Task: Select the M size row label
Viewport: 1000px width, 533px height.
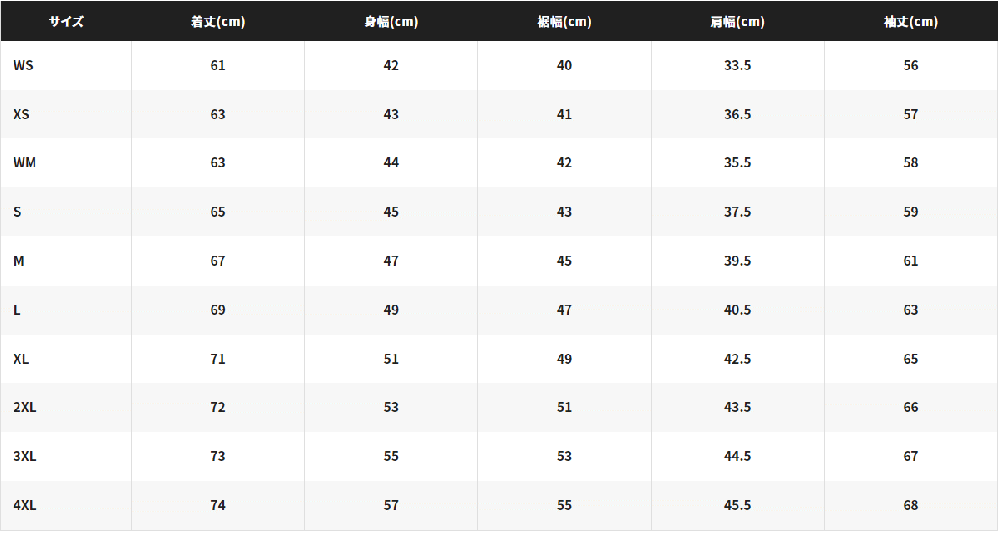Action: [x=18, y=261]
